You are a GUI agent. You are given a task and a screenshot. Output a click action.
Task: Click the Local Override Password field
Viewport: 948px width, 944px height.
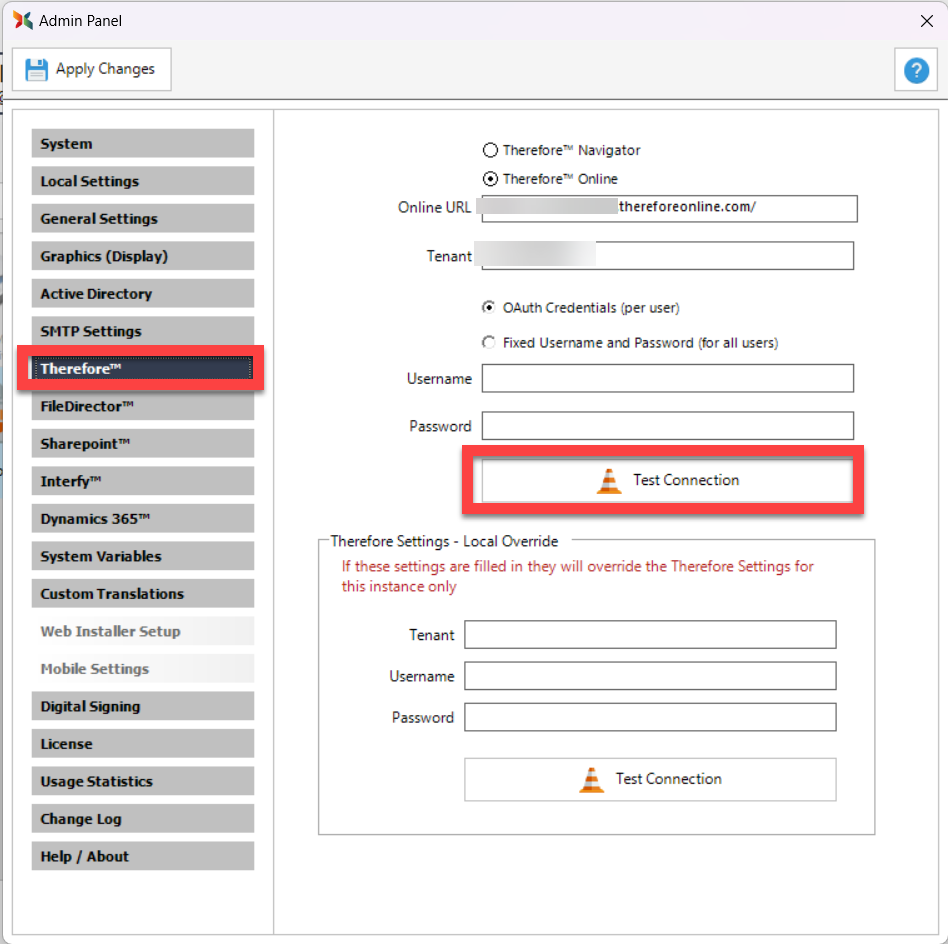point(650,717)
